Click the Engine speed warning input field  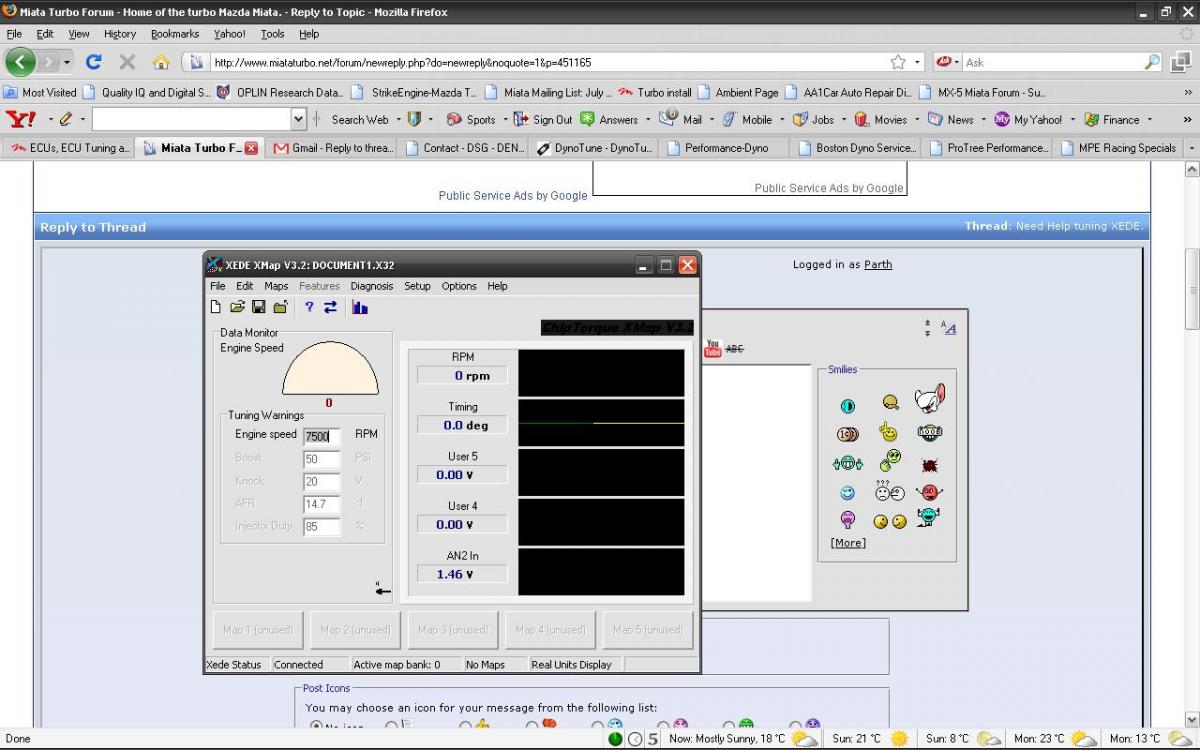pyautogui.click(x=321, y=436)
